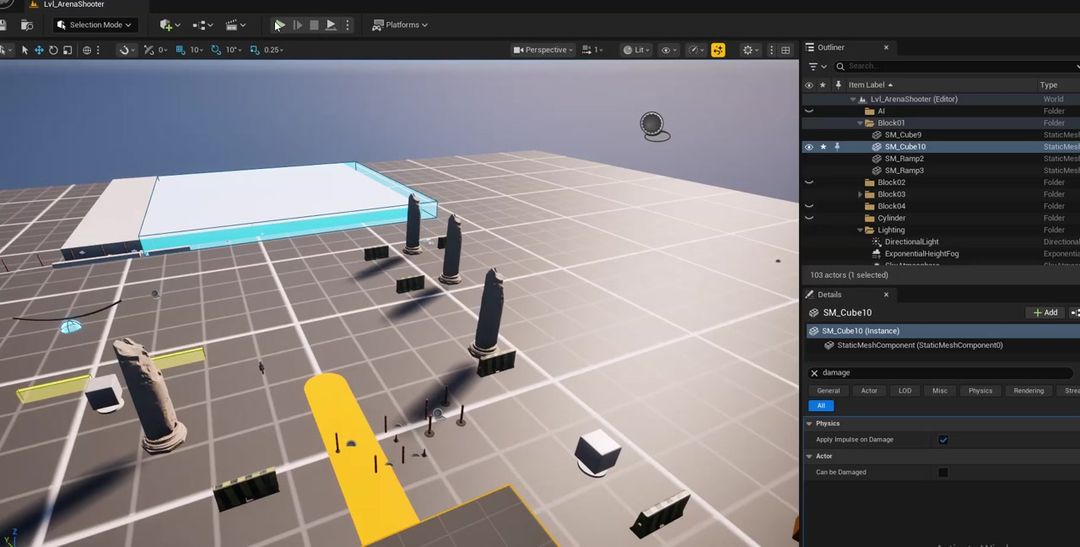Click the Type column header
The height and width of the screenshot is (547, 1080).
(x=1048, y=85)
